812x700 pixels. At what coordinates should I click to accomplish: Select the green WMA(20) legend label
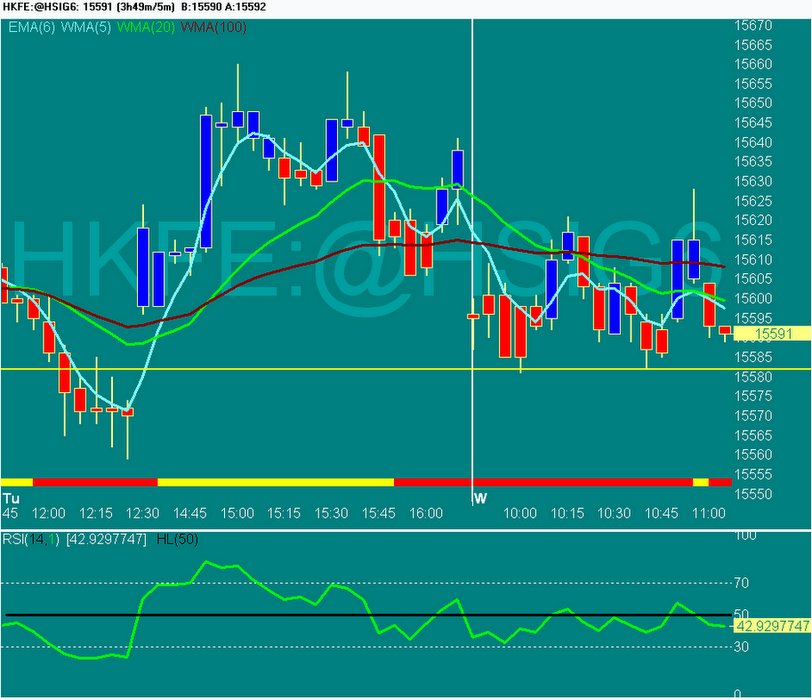click(x=146, y=27)
